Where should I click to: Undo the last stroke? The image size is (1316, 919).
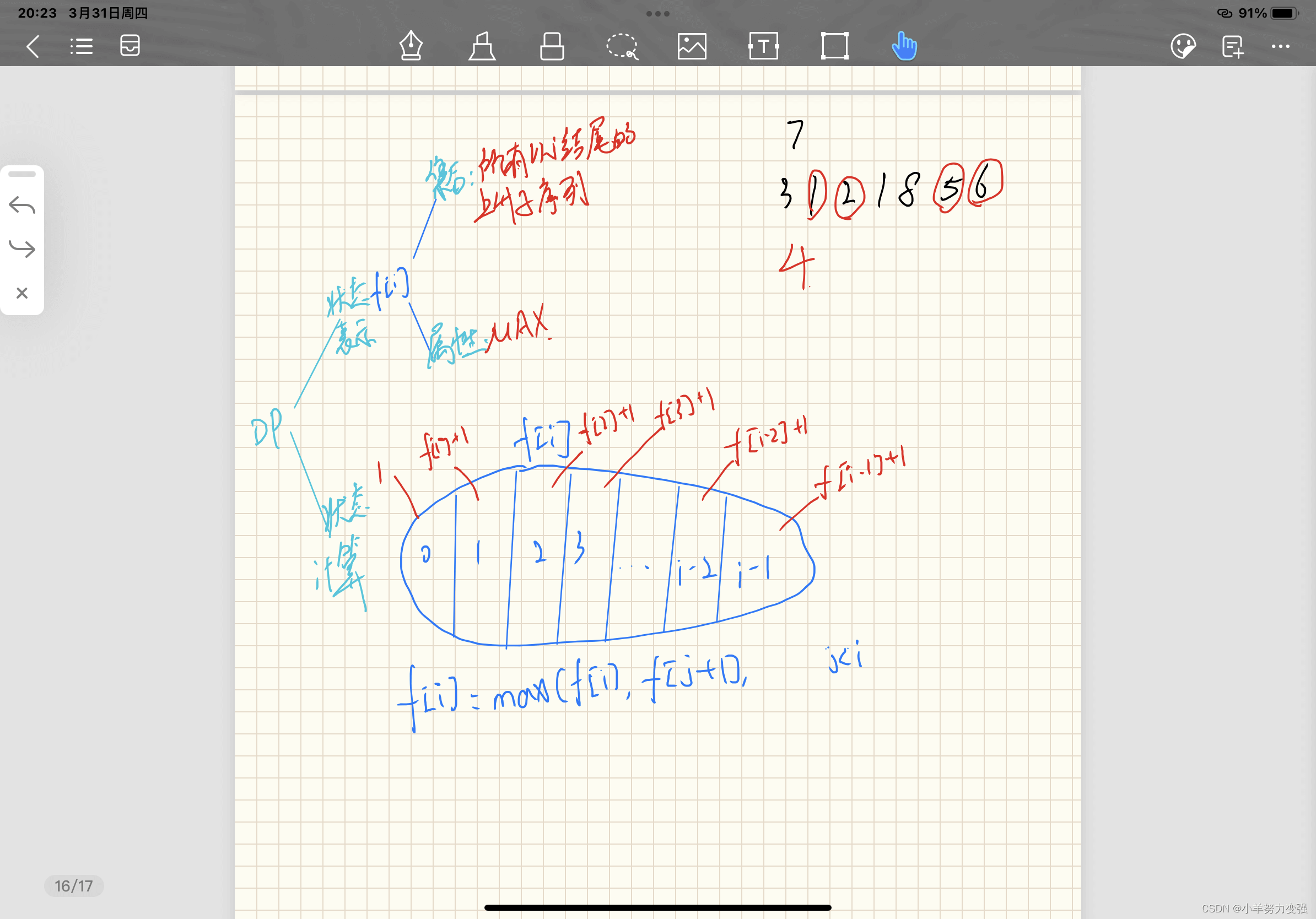(23, 205)
